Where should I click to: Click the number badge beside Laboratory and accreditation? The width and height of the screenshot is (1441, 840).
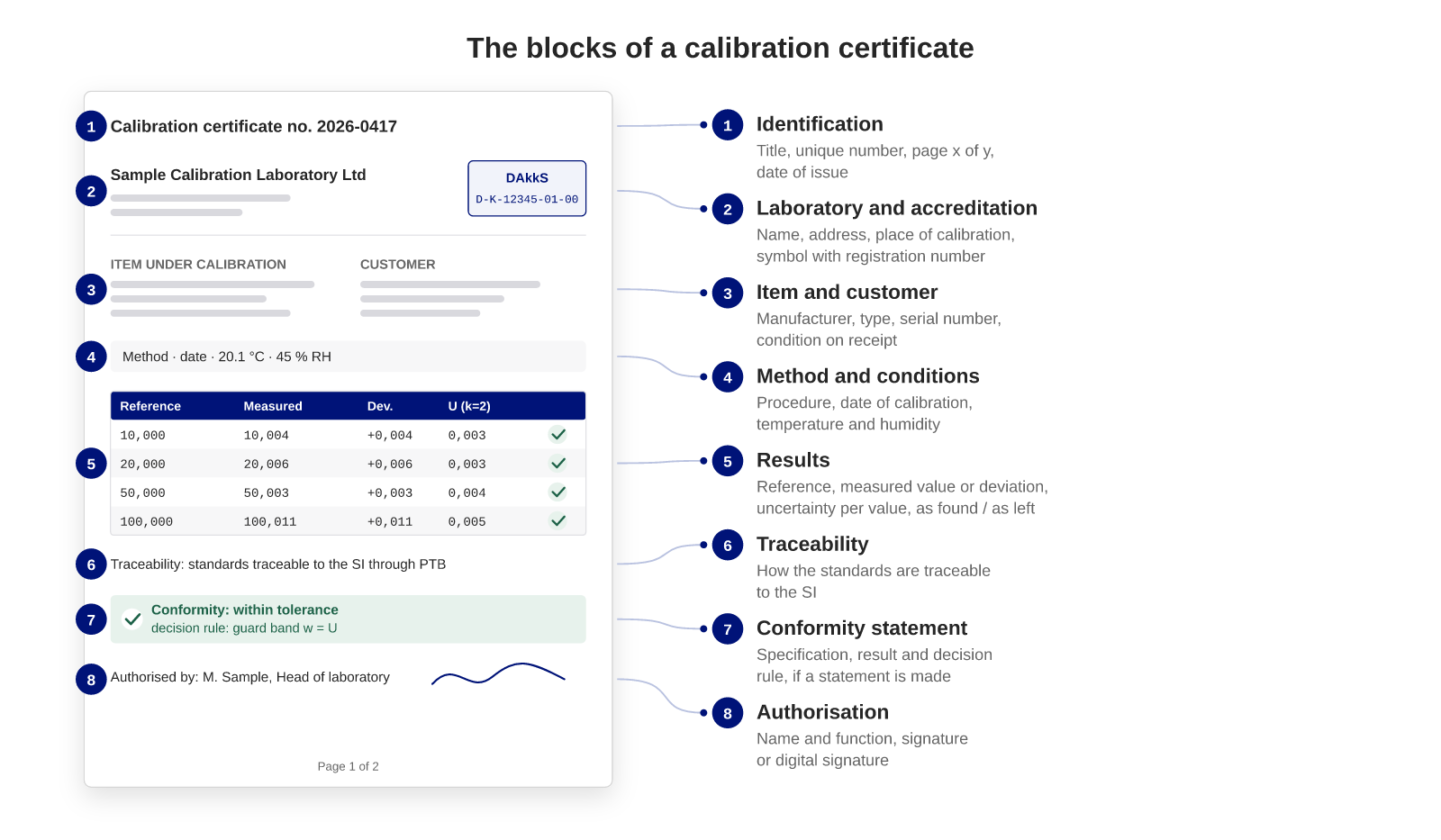(x=728, y=209)
